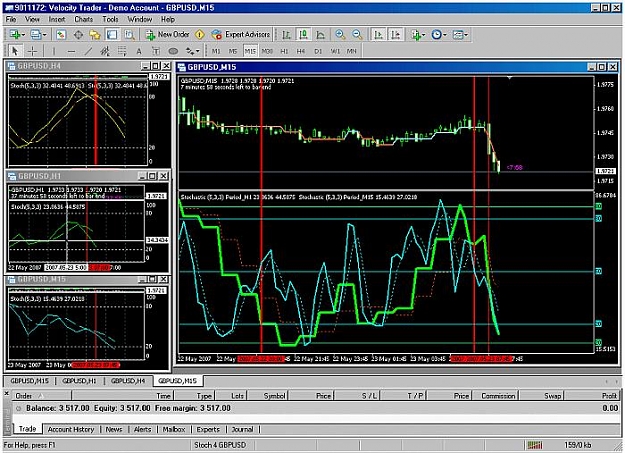Select the text 'A' drawing tool
The image size is (625, 453).
(139, 51)
